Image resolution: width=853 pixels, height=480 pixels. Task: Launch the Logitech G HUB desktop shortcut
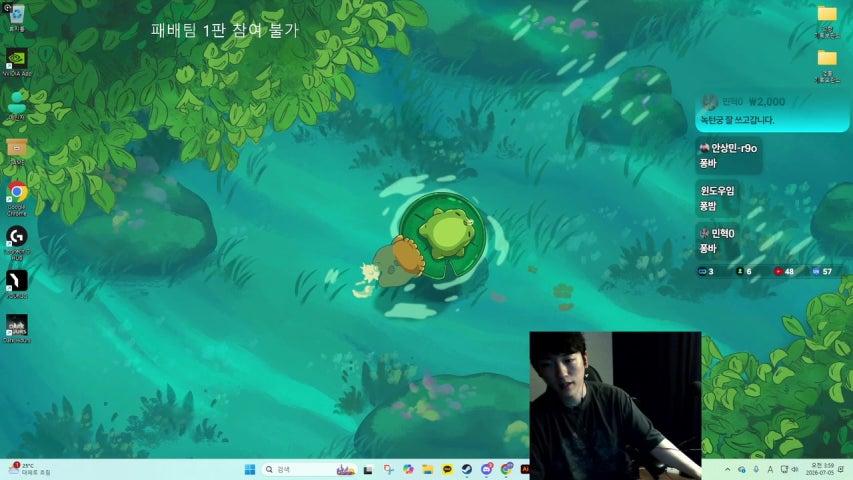click(x=17, y=243)
